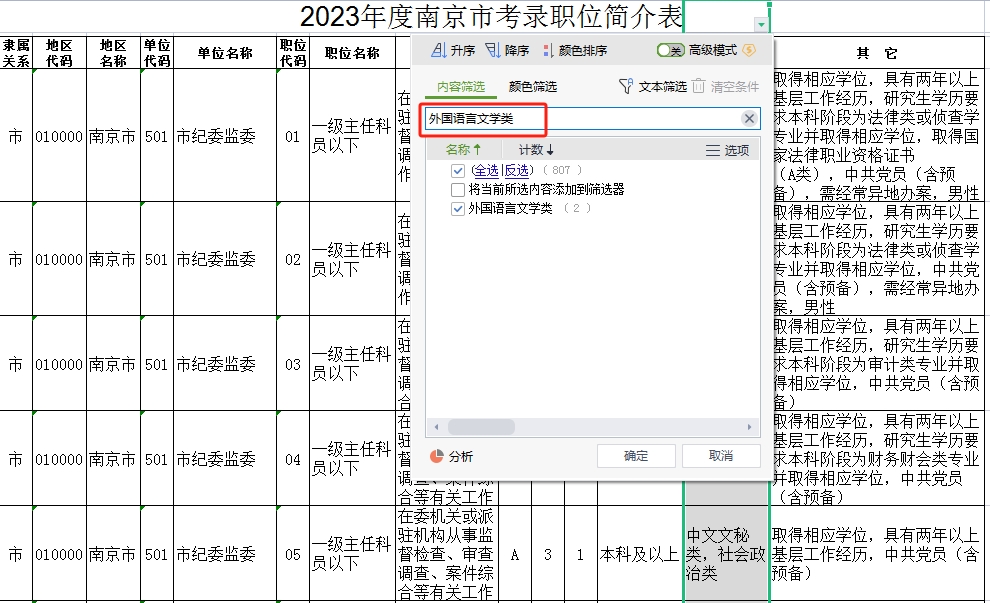Sort ascending with the 升序 button
The image size is (990, 603).
tap(453, 51)
